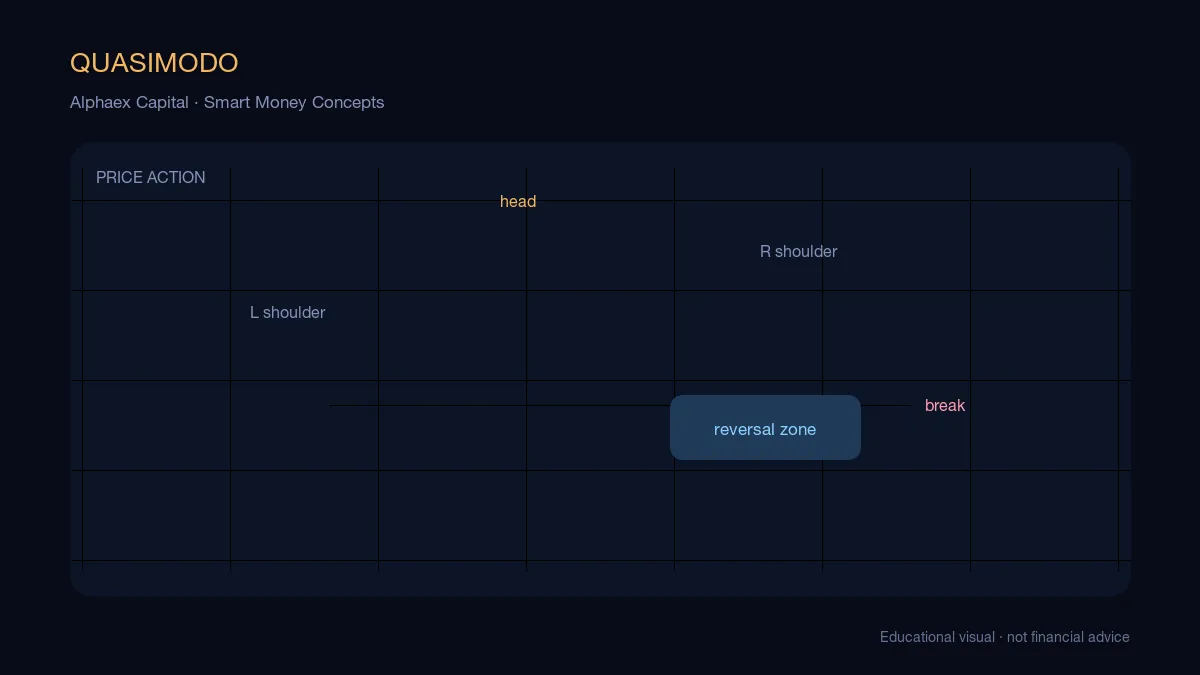Click the Smart Money Concepts subtitle
This screenshot has width=1200, height=675.
click(294, 102)
